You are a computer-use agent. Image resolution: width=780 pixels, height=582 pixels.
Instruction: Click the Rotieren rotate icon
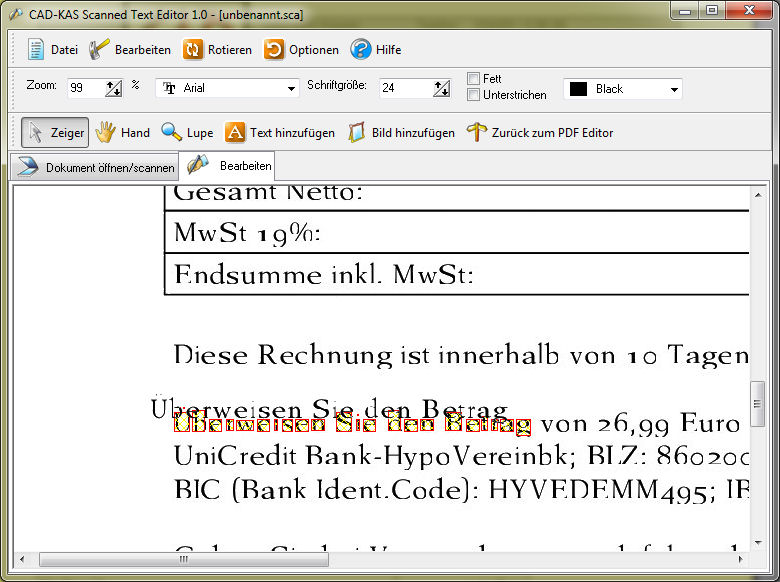tap(193, 50)
